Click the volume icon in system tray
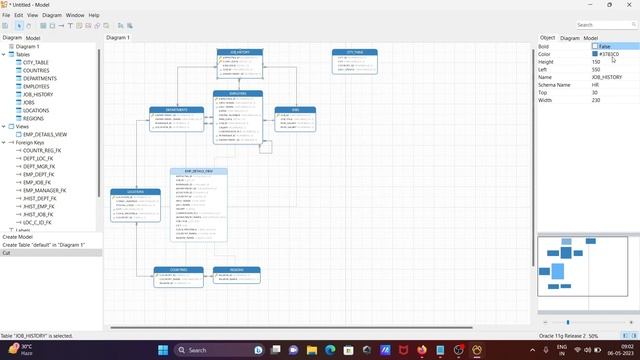Image resolution: width=640 pixels, height=360 pixels. tap(587, 350)
